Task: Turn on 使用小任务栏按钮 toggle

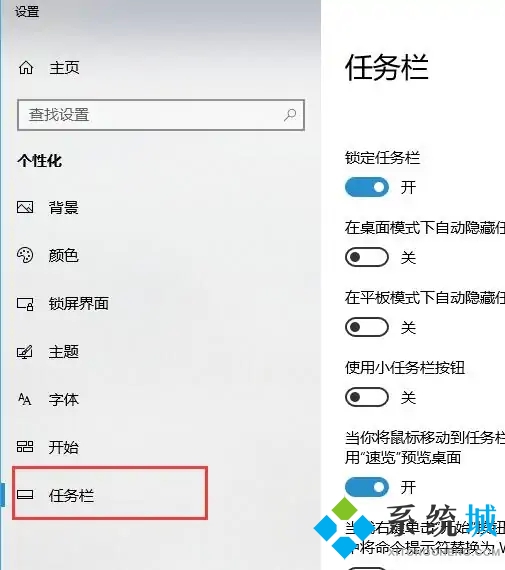Action: point(367,397)
